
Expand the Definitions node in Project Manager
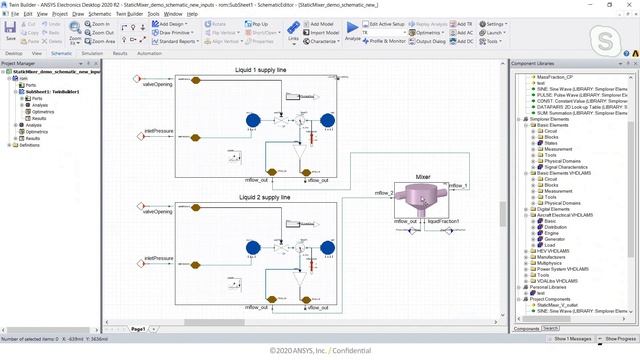tap(9, 145)
